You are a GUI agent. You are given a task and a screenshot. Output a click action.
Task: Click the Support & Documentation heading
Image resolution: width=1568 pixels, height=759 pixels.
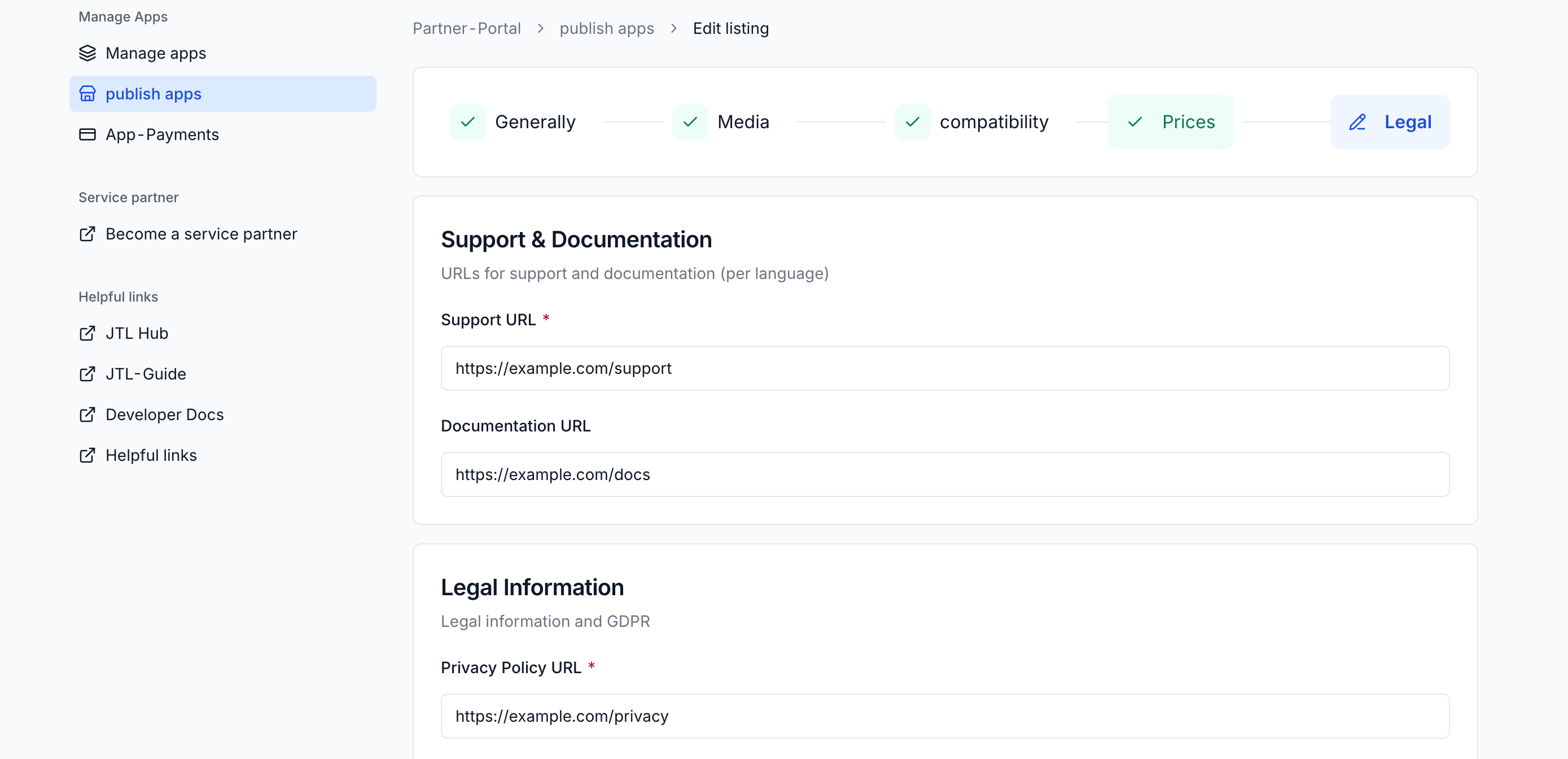click(x=576, y=240)
